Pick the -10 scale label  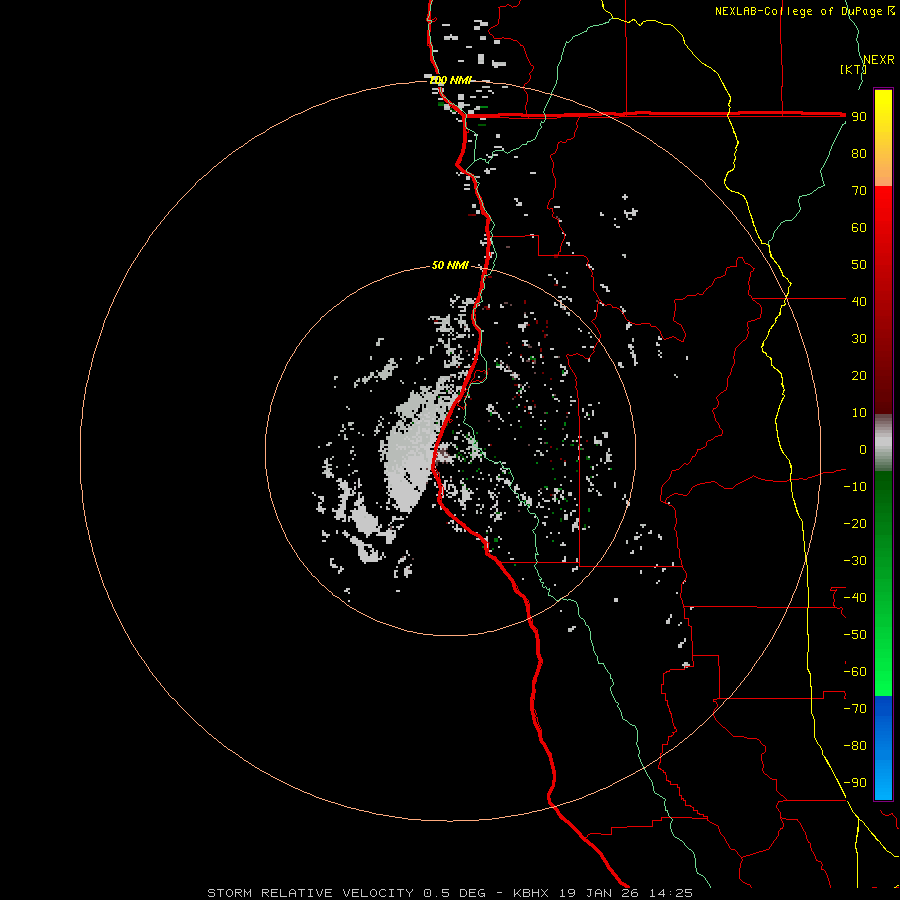pos(855,487)
